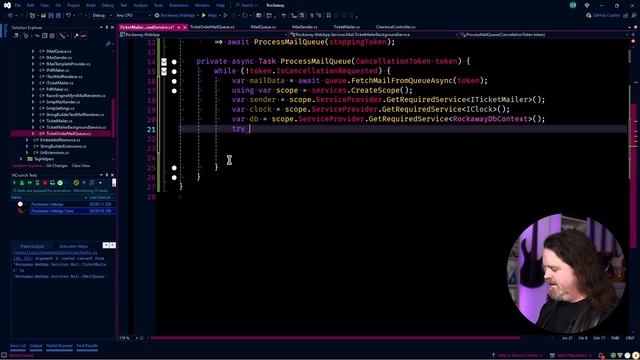Switch to the Class View panel tab

[x=81, y=166]
